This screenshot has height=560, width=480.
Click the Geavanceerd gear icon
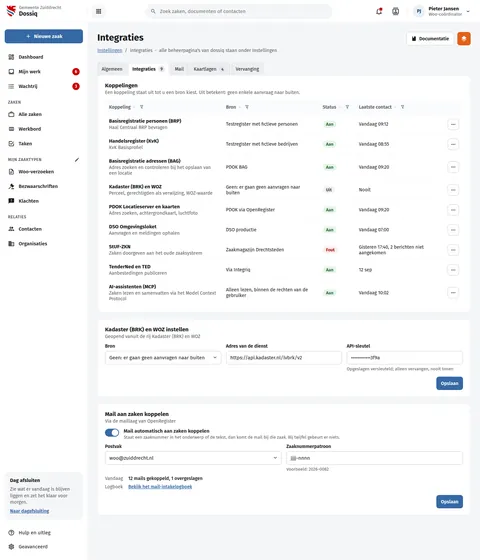coord(11,546)
